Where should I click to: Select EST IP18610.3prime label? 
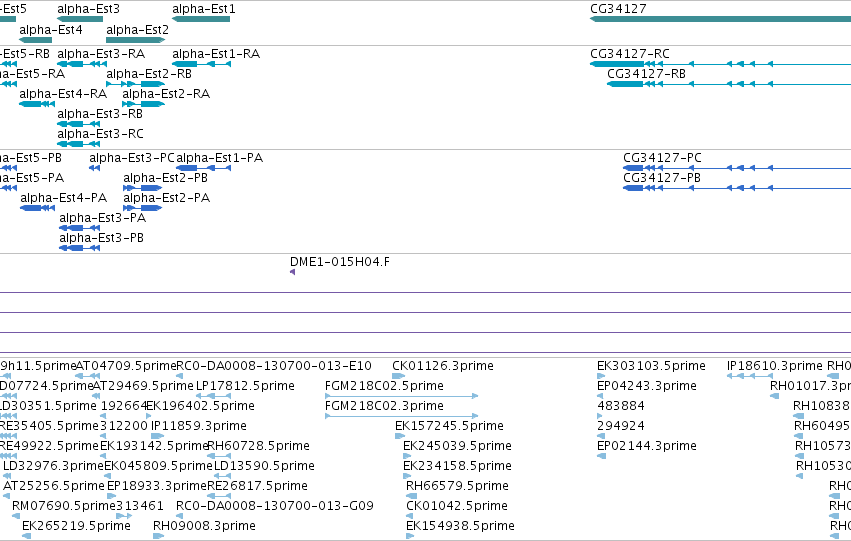pos(775,366)
